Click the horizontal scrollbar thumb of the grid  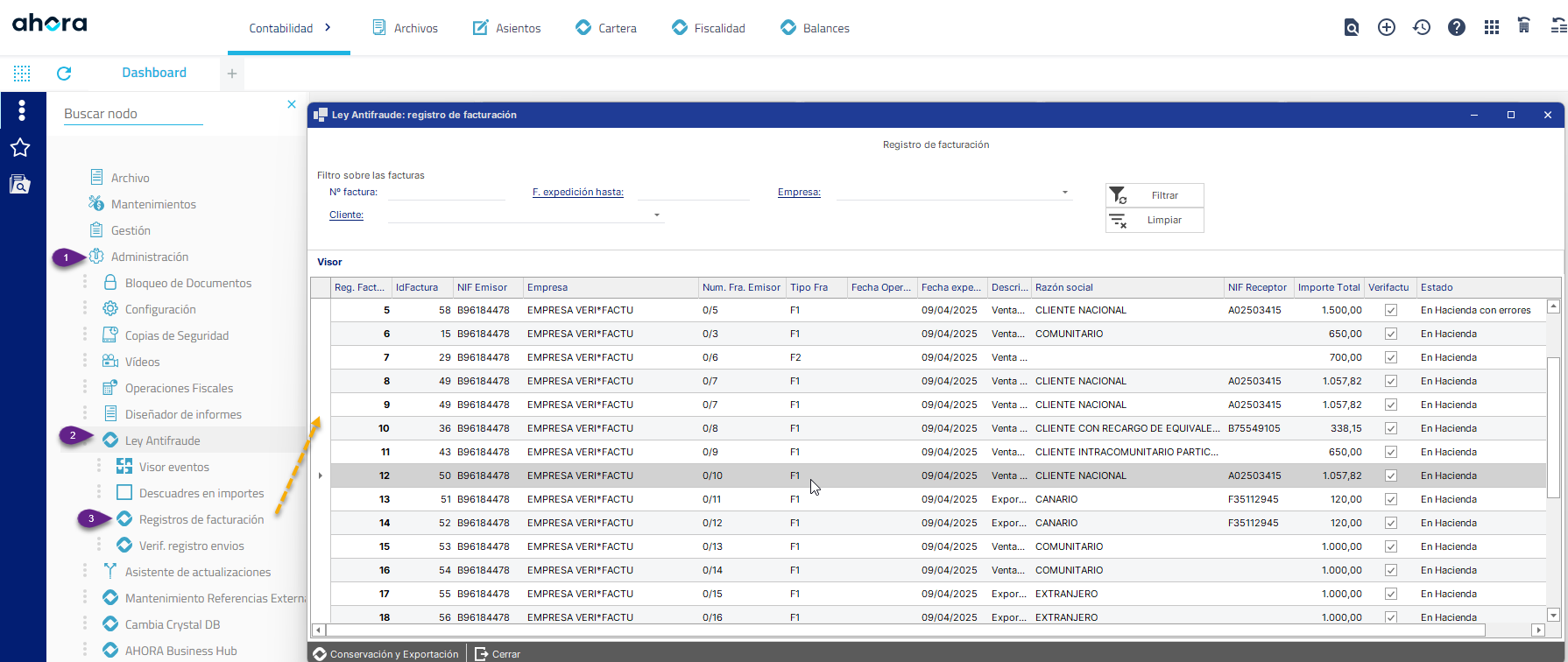(x=906, y=630)
